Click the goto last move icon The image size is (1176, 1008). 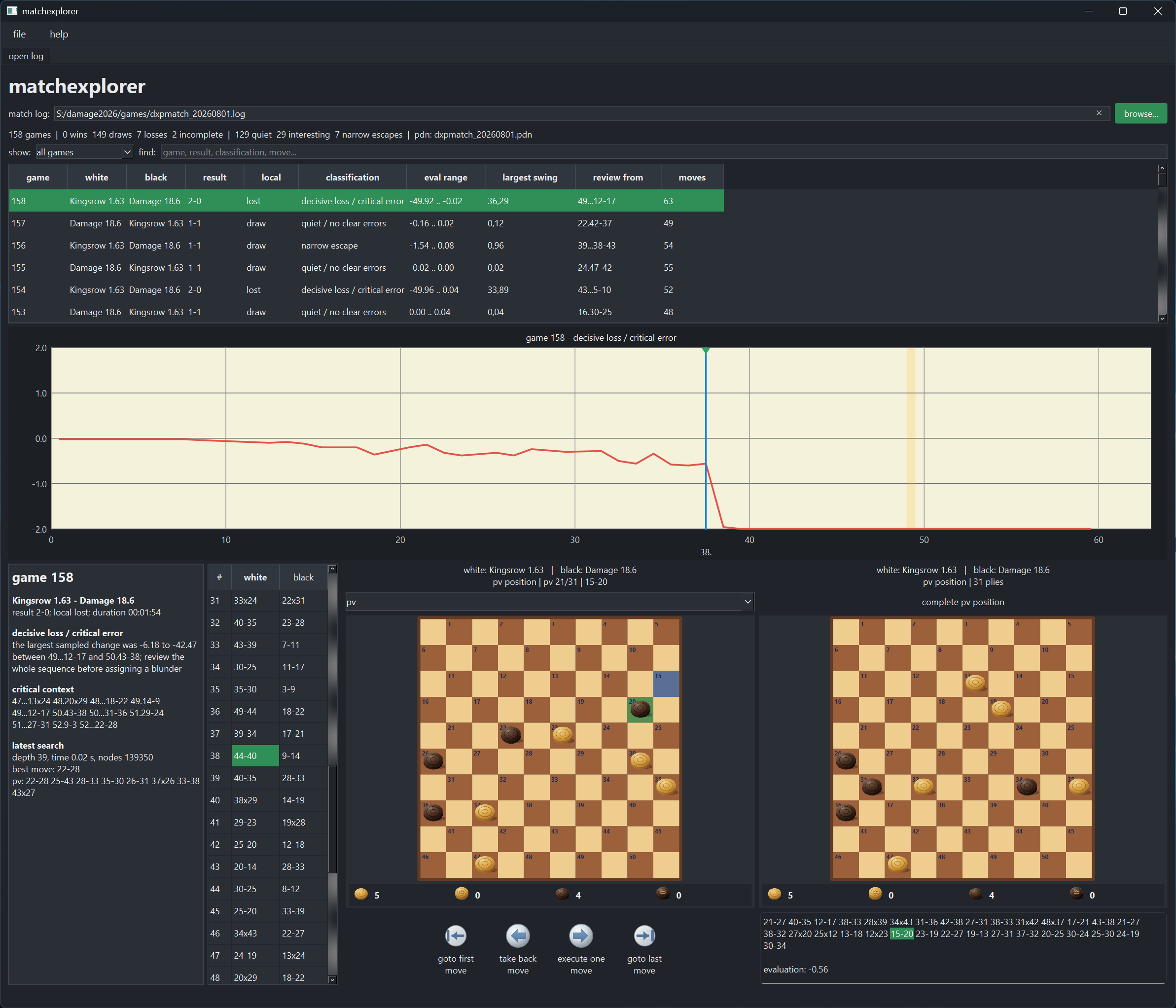pos(644,936)
